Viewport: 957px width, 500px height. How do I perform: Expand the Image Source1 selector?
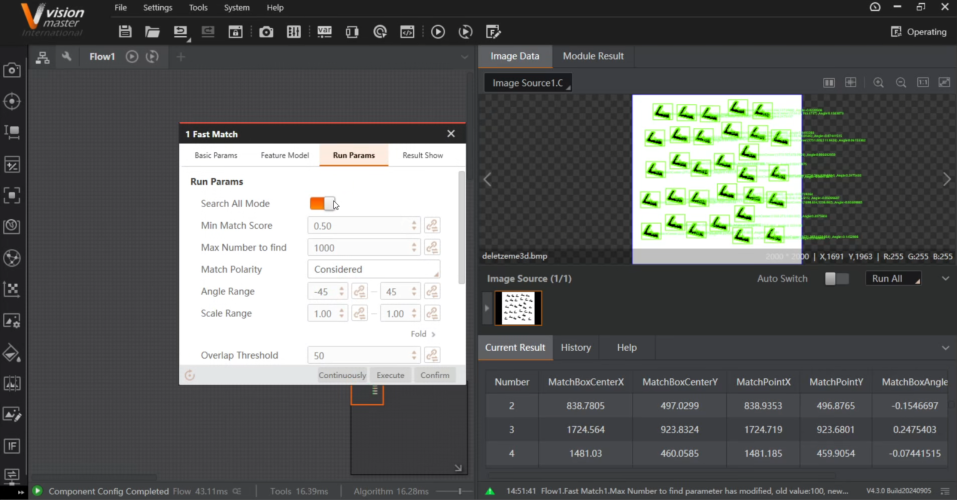(528, 83)
